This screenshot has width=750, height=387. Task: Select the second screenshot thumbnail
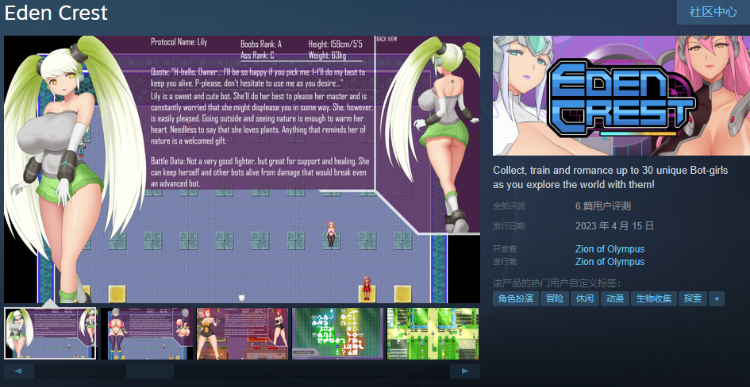[x=147, y=333]
